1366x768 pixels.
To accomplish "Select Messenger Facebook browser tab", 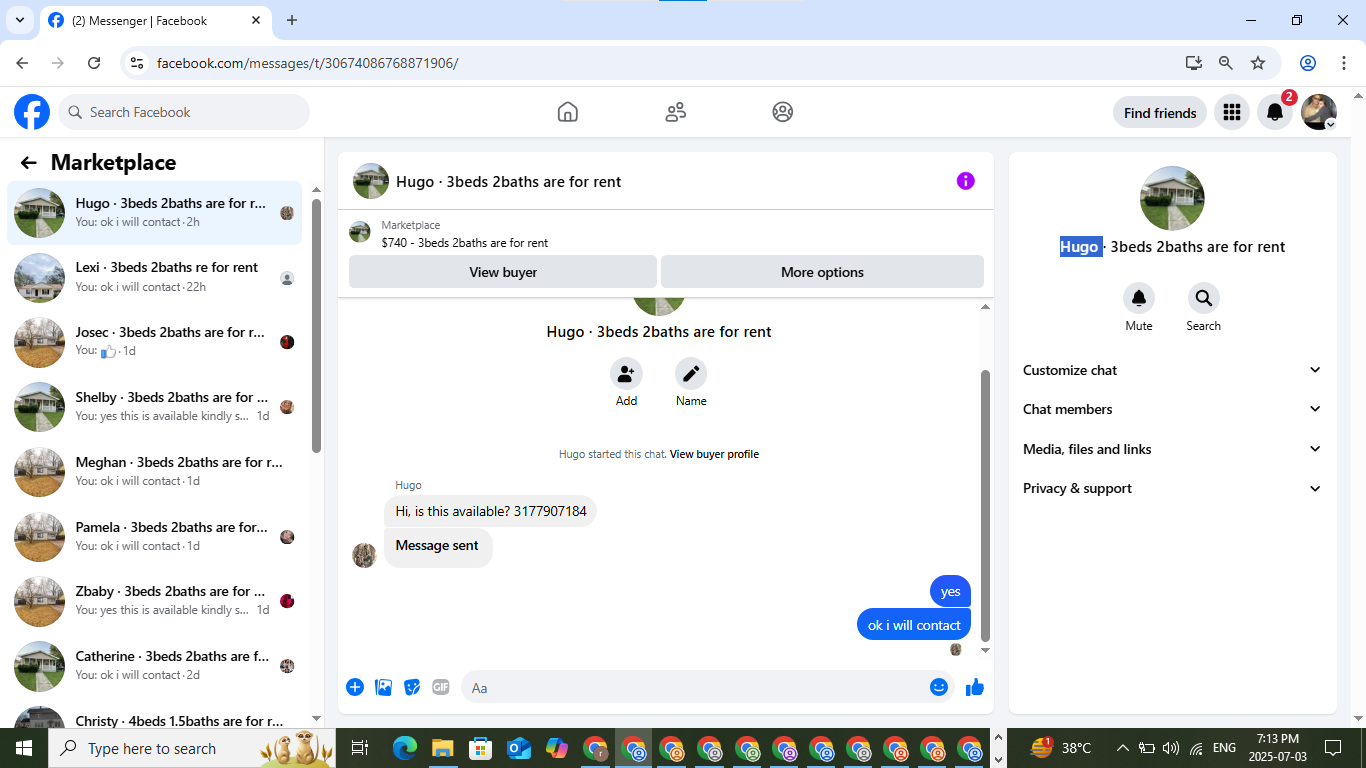I will [x=155, y=20].
